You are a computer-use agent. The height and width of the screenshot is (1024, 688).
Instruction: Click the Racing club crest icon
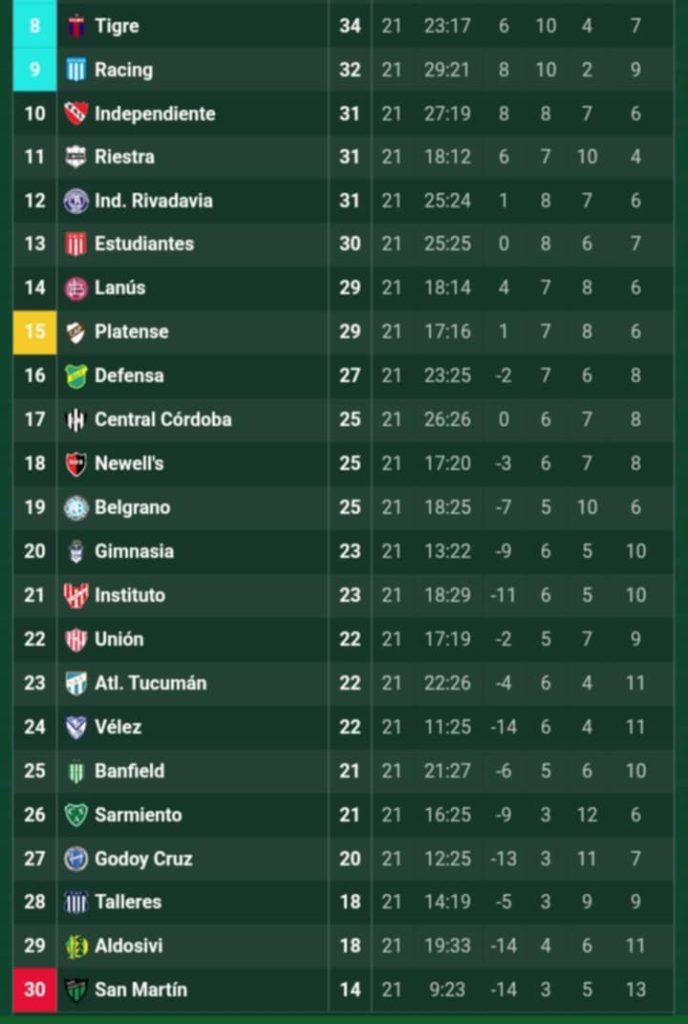click(x=76, y=70)
